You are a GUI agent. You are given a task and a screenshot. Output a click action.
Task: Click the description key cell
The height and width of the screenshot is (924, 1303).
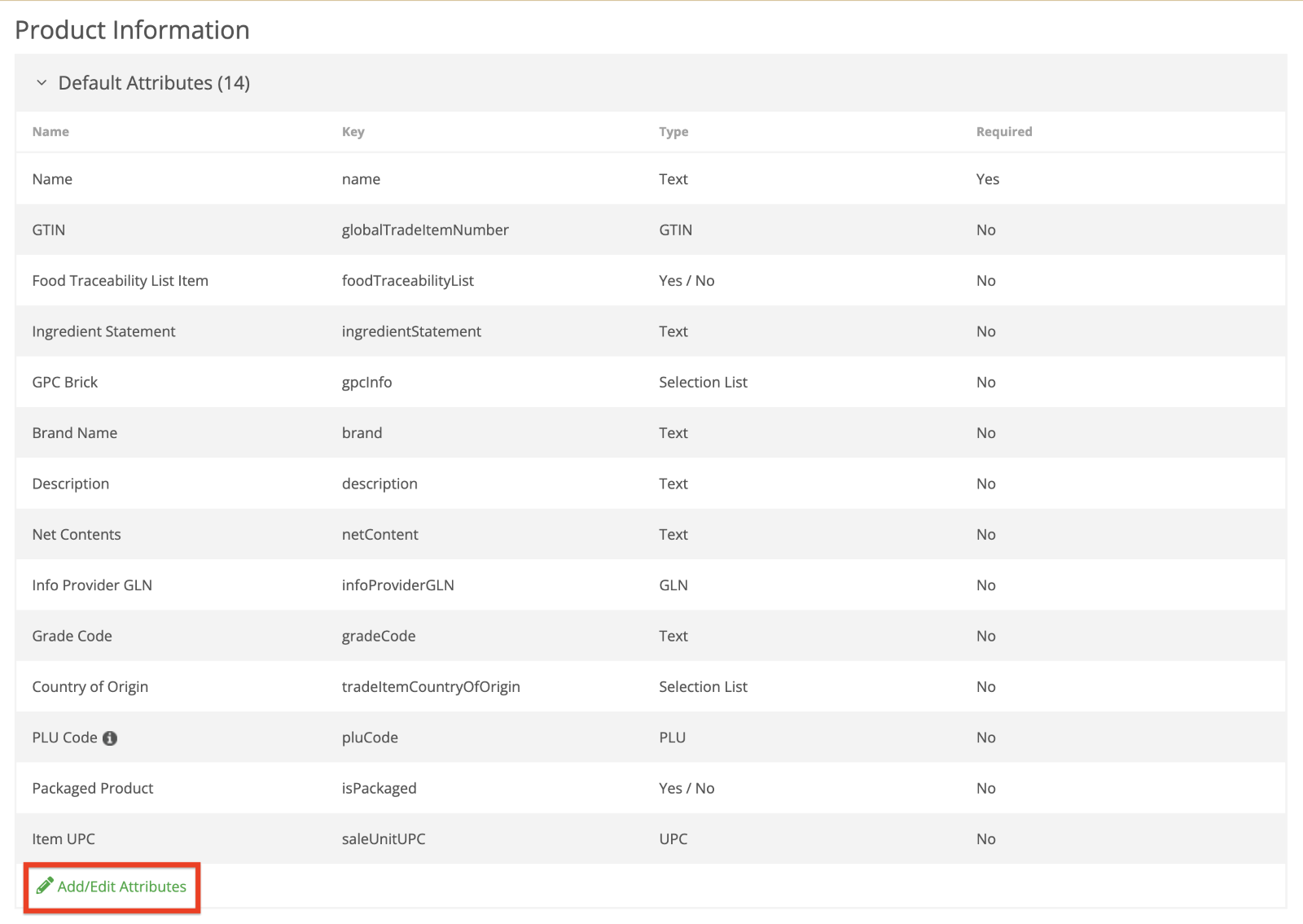pos(379,484)
